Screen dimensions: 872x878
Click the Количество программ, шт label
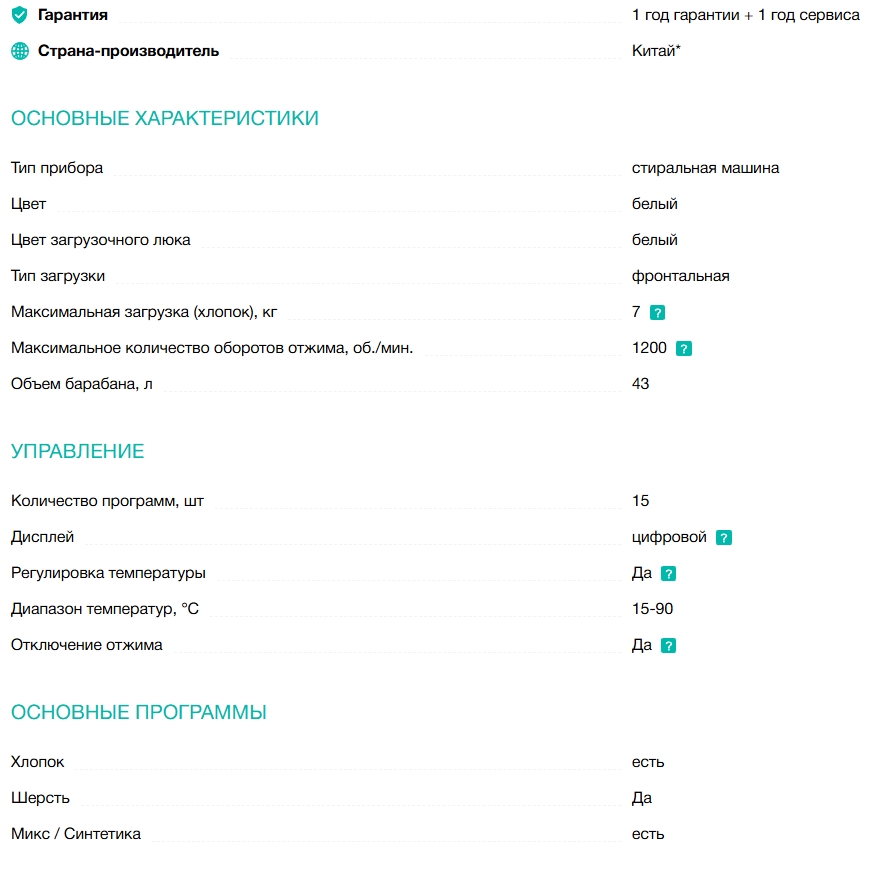(107, 501)
